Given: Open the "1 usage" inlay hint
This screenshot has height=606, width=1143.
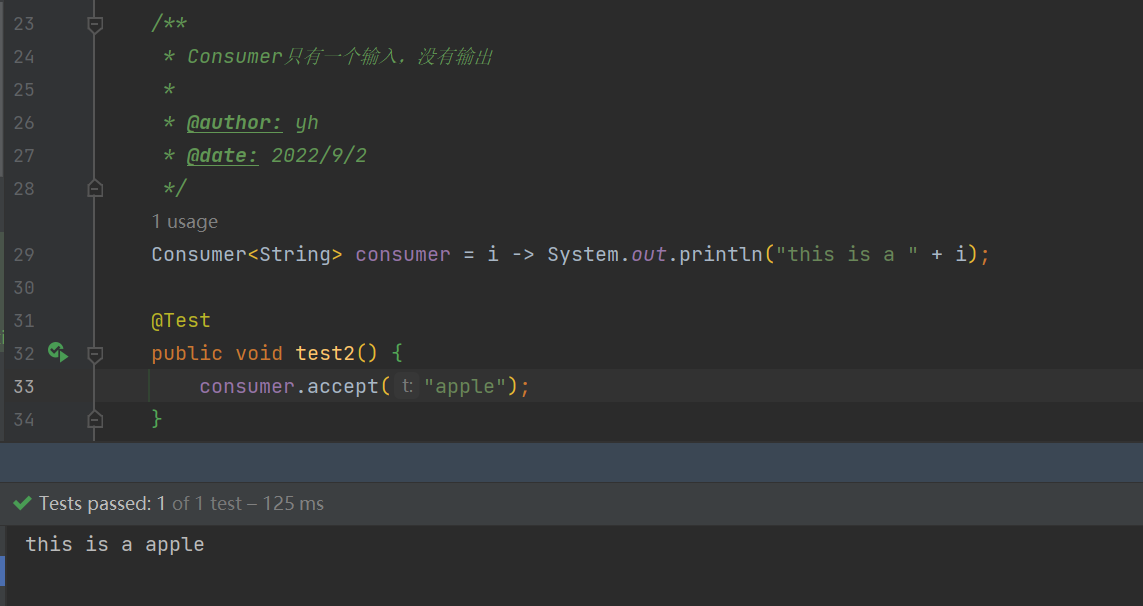Looking at the screenshot, I should 184,222.
